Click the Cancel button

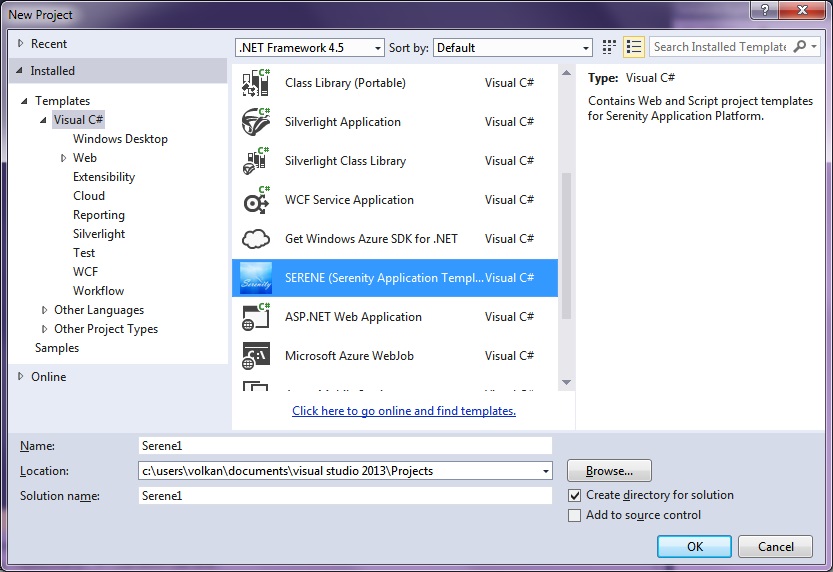click(x=775, y=547)
